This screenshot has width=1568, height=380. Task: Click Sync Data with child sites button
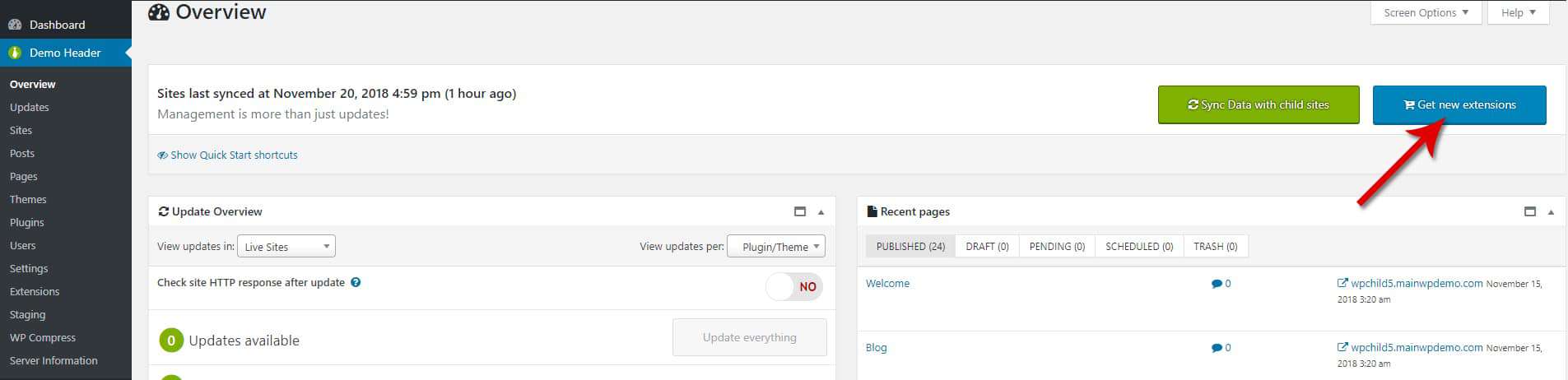click(1259, 104)
